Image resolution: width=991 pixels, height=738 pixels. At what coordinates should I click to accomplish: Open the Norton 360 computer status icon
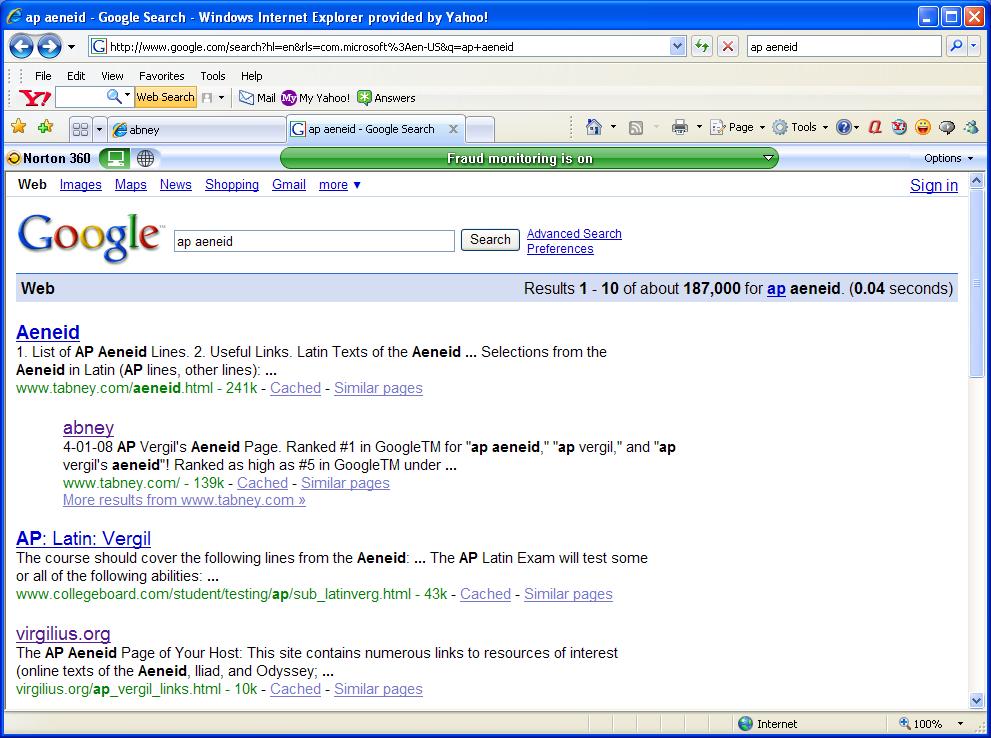point(115,158)
